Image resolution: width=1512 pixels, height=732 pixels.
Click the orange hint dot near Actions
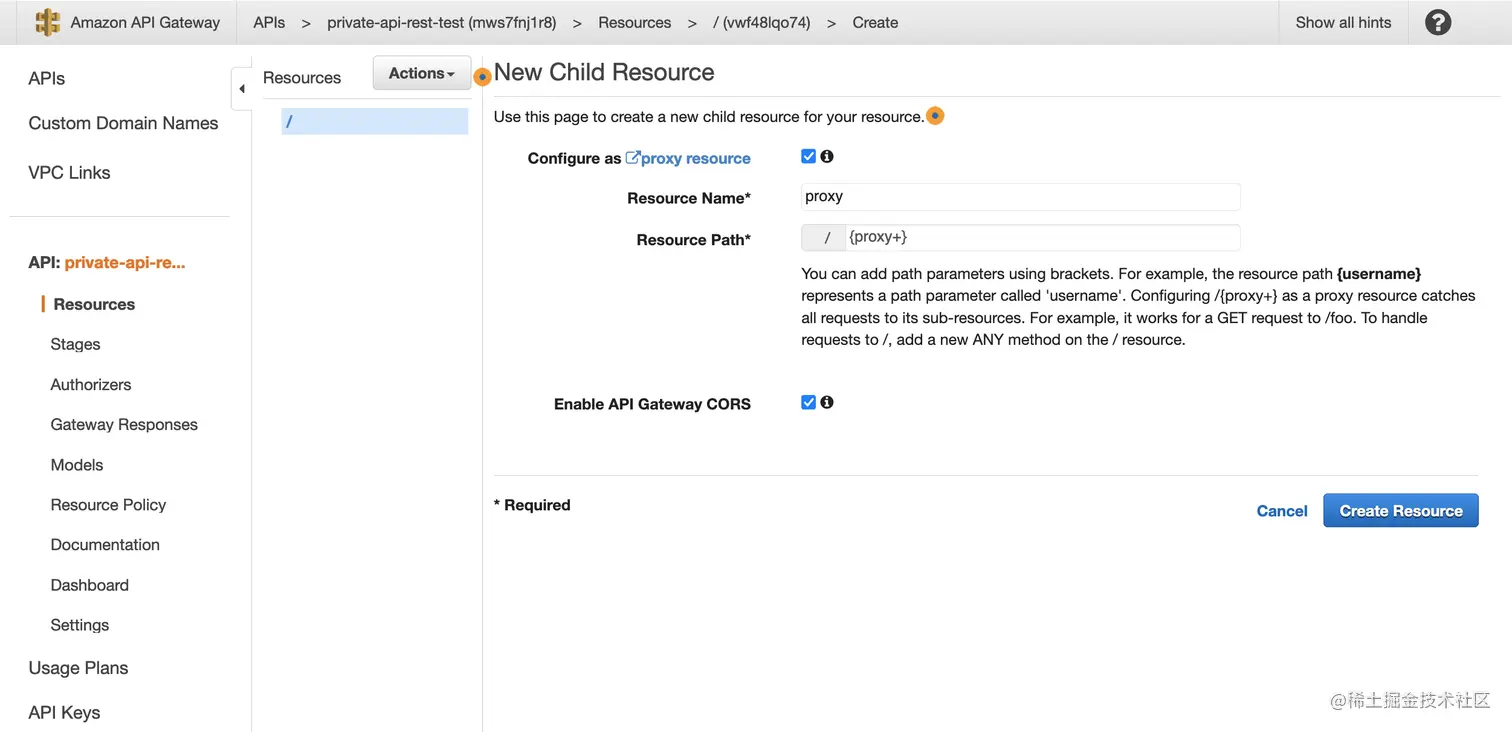[482, 77]
